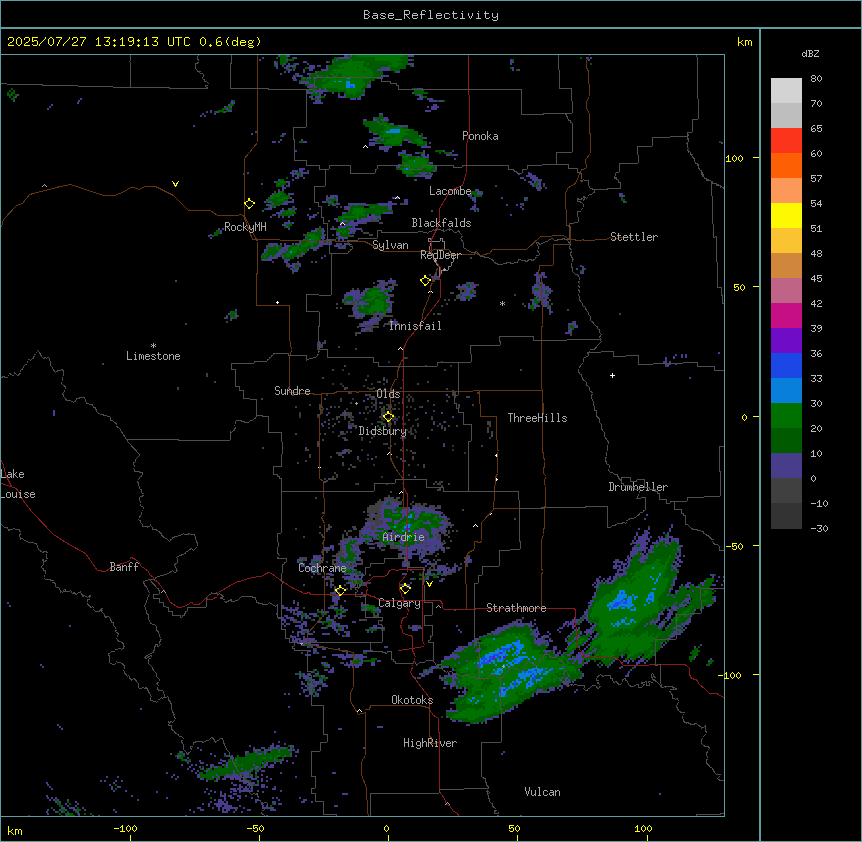Pick the slate purple 0-10 dBZ swatch
Screen dimensions: 862x842
786,466
